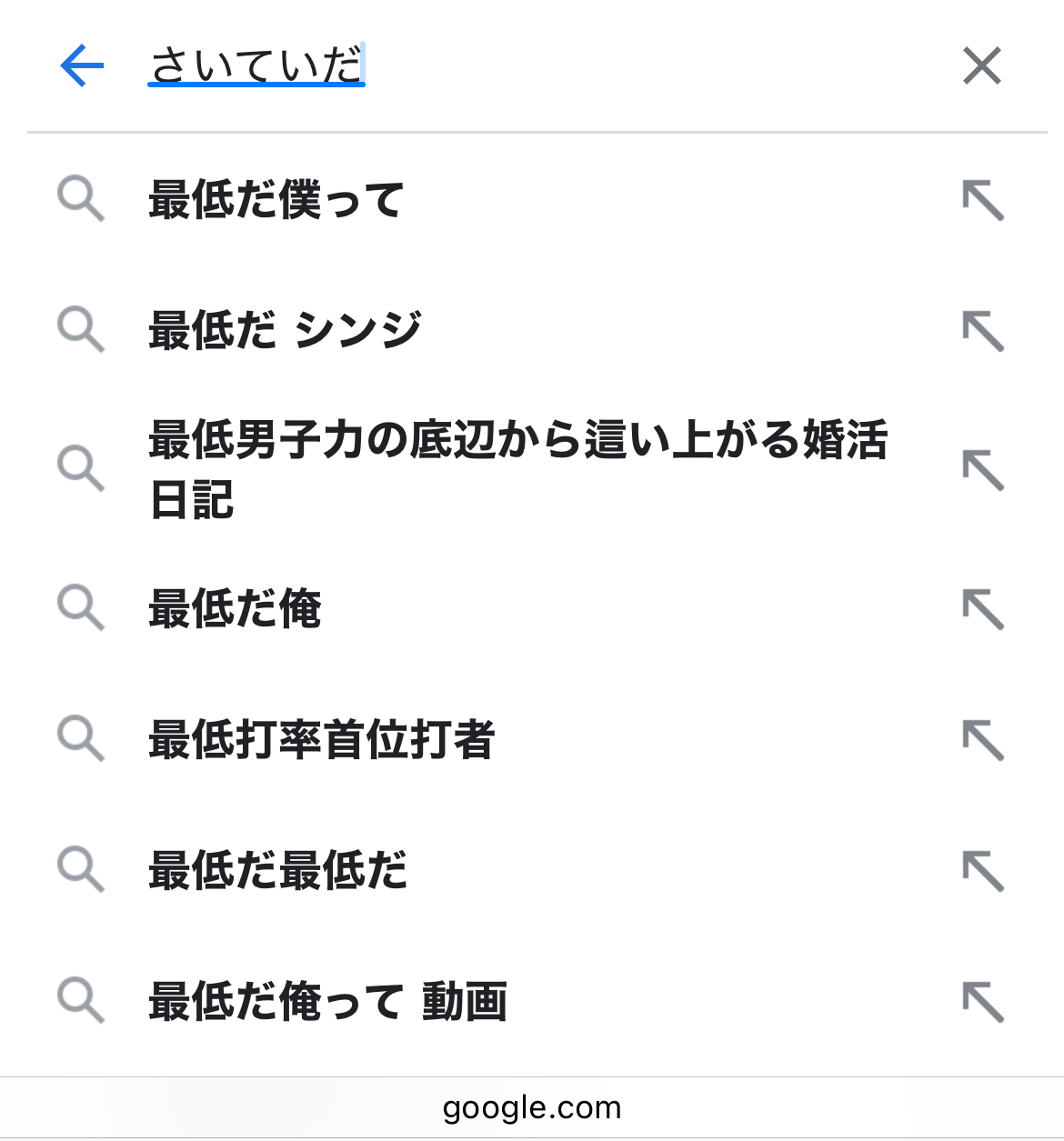Choose the suggestion 最低だ俺
The width and height of the screenshot is (1064, 1141).
236,608
